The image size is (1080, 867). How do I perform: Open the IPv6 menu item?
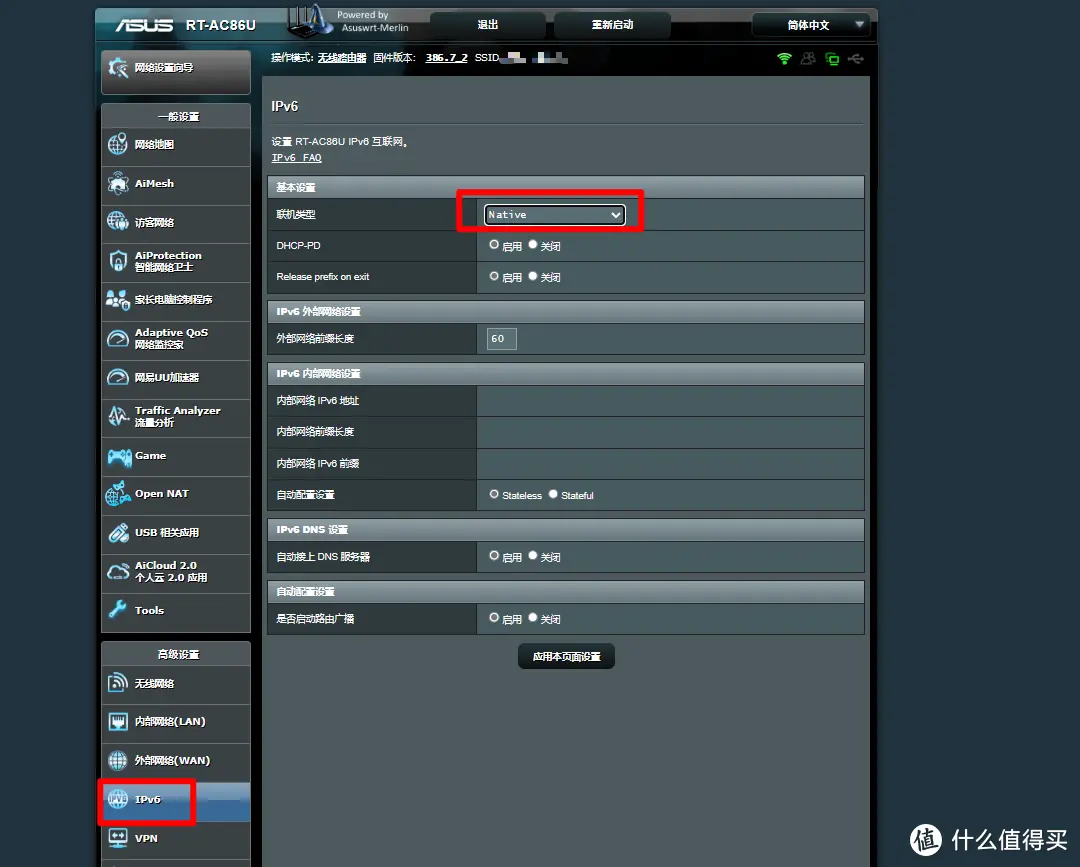(x=147, y=800)
